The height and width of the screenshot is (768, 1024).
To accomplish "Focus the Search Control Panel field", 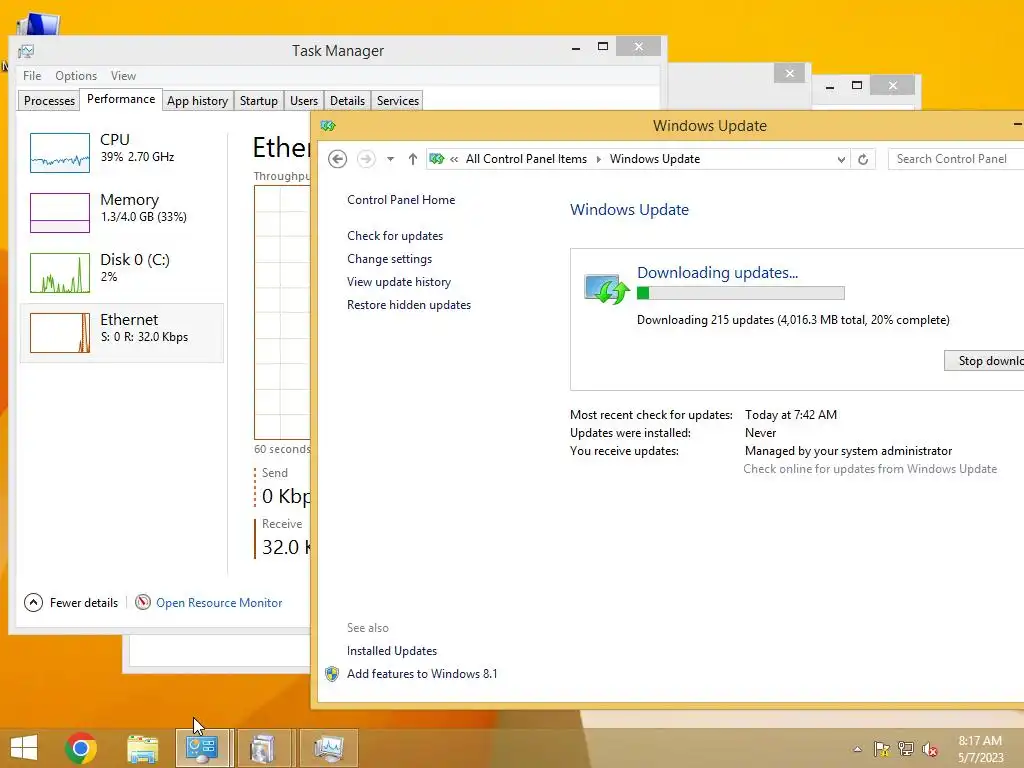I will click(956, 159).
